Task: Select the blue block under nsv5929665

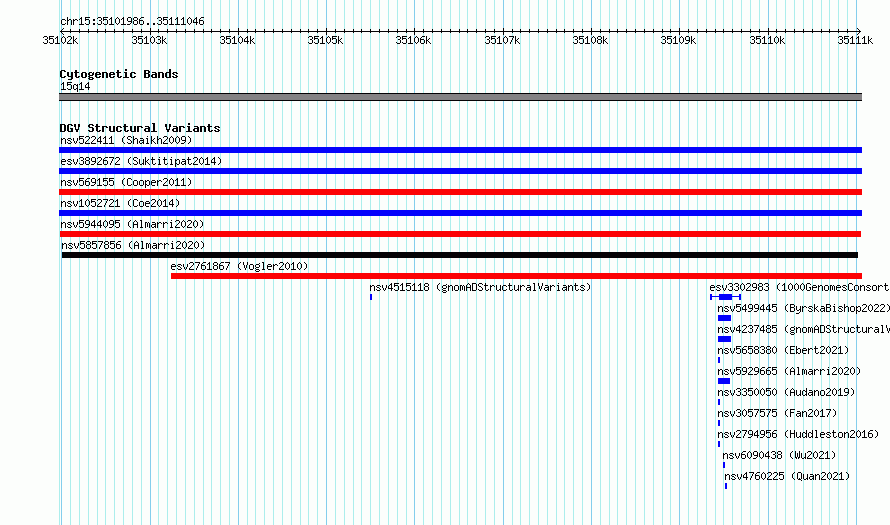Action: pyautogui.click(x=724, y=381)
